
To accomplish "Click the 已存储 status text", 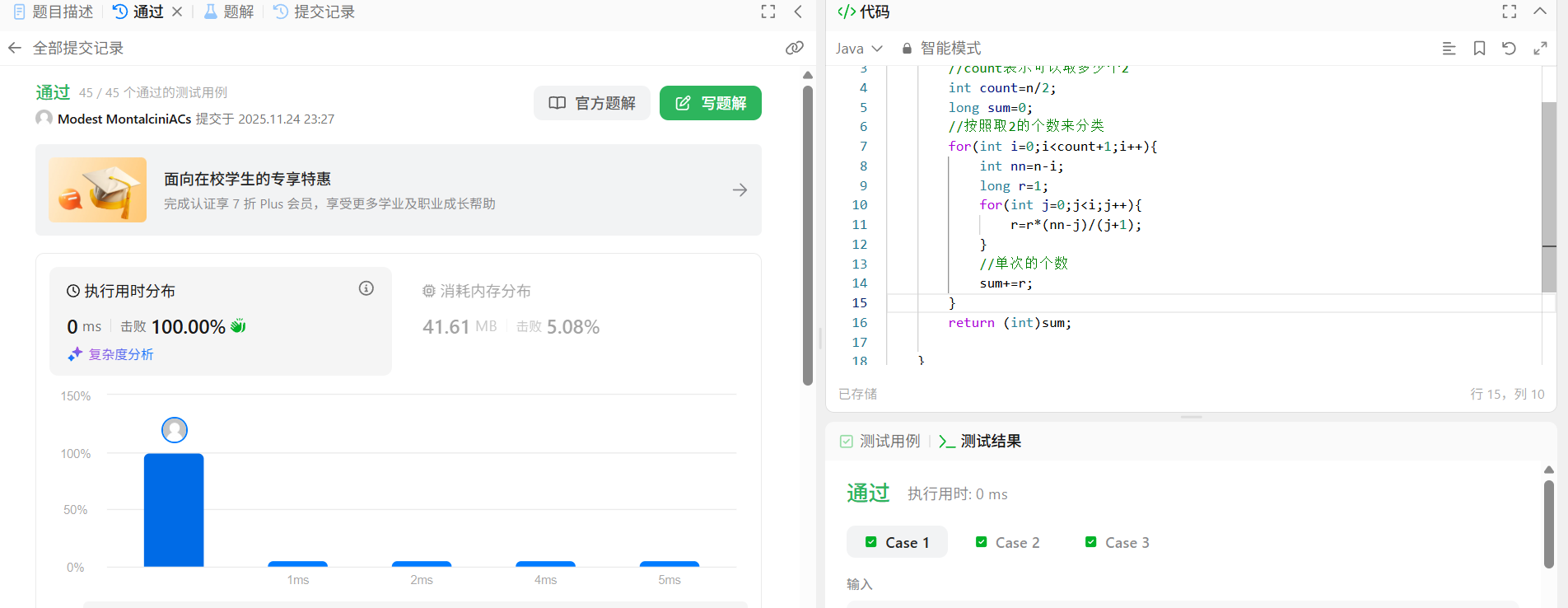I will 857,394.
